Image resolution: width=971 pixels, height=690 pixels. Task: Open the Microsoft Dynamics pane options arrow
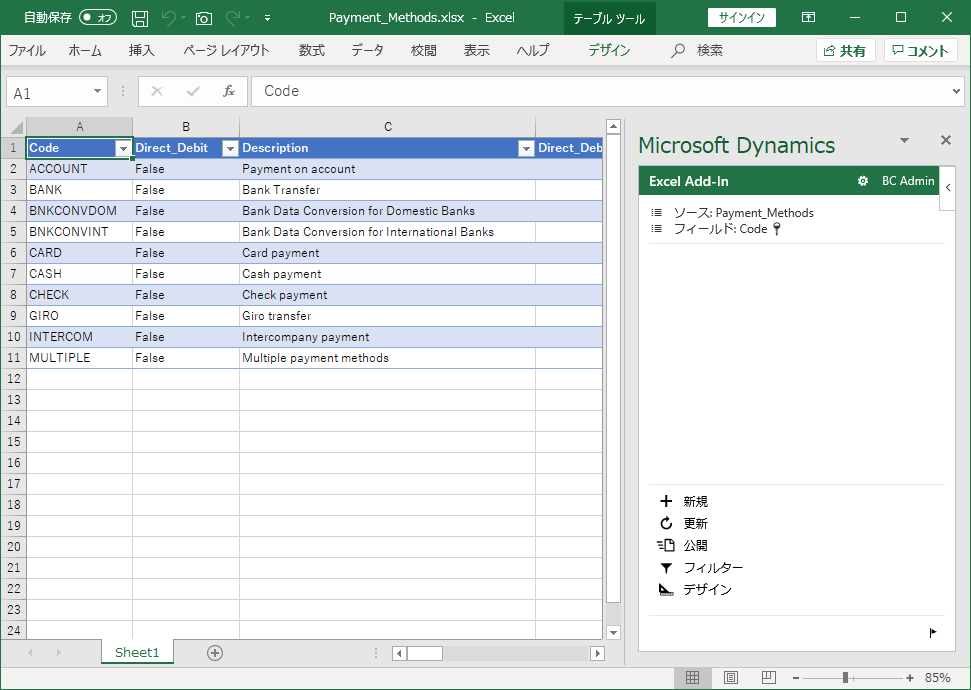coord(904,141)
